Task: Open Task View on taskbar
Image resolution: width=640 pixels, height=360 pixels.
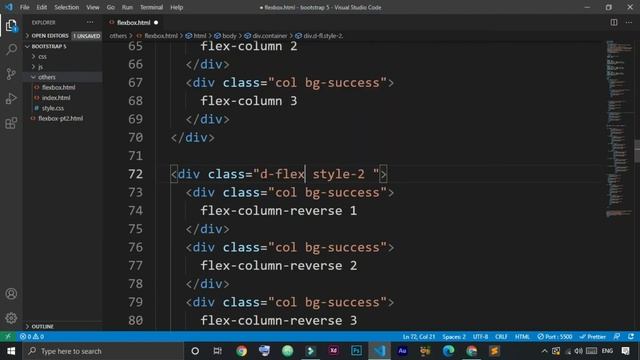Action: pos(218,351)
